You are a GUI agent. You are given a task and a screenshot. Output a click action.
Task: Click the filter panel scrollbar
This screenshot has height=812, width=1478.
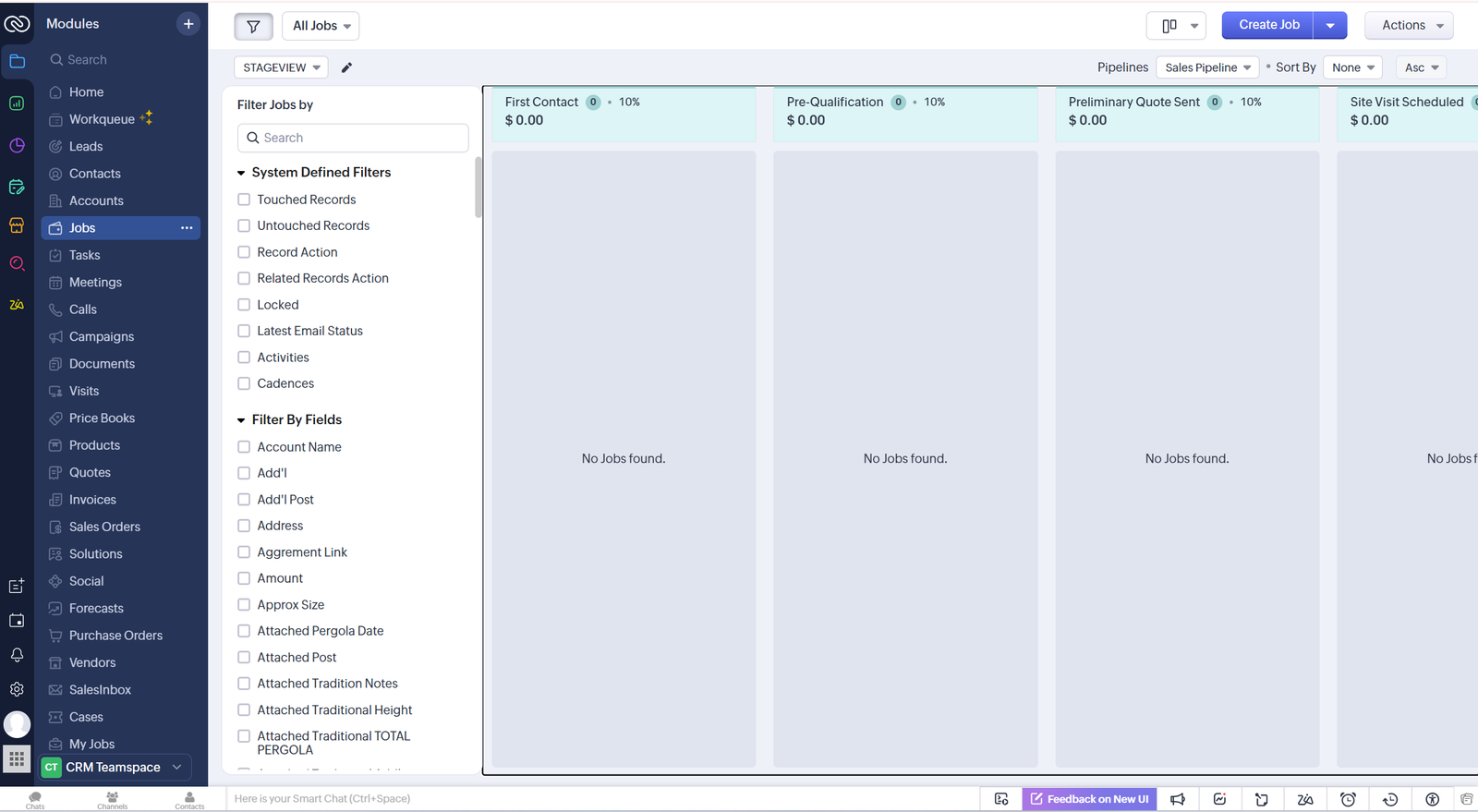click(x=479, y=187)
